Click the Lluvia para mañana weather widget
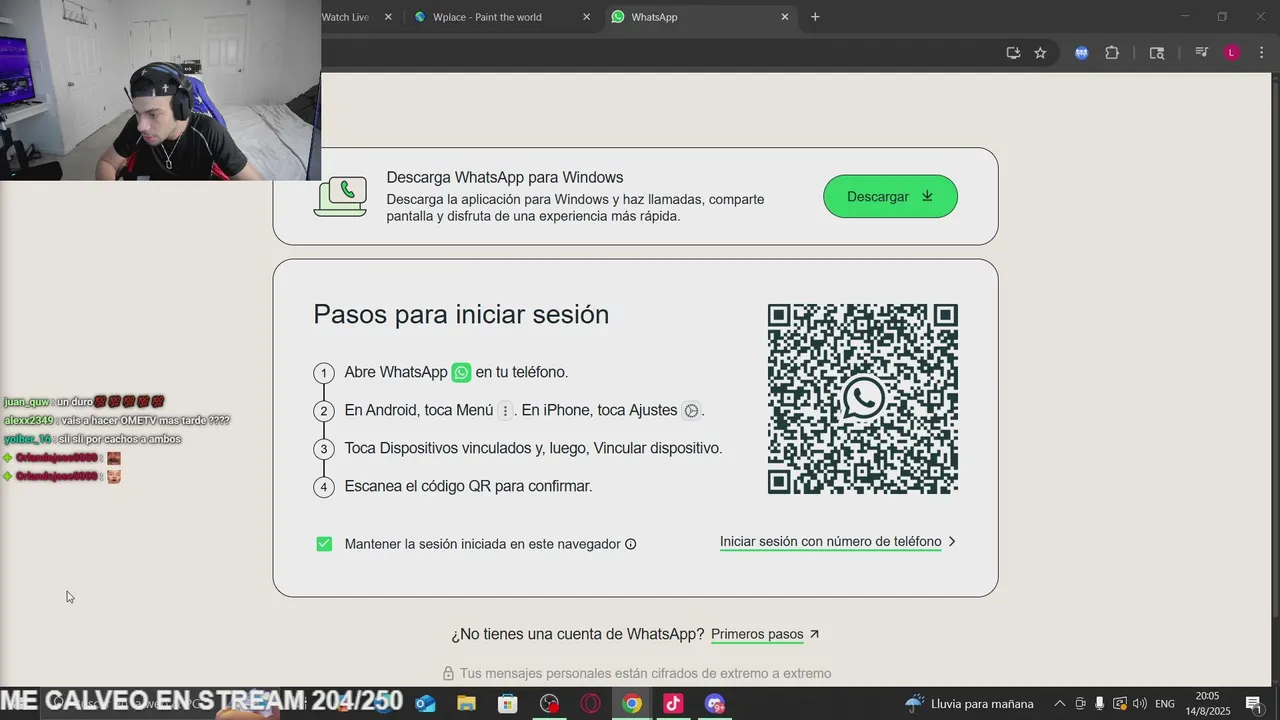1280x720 pixels. [x=969, y=703]
